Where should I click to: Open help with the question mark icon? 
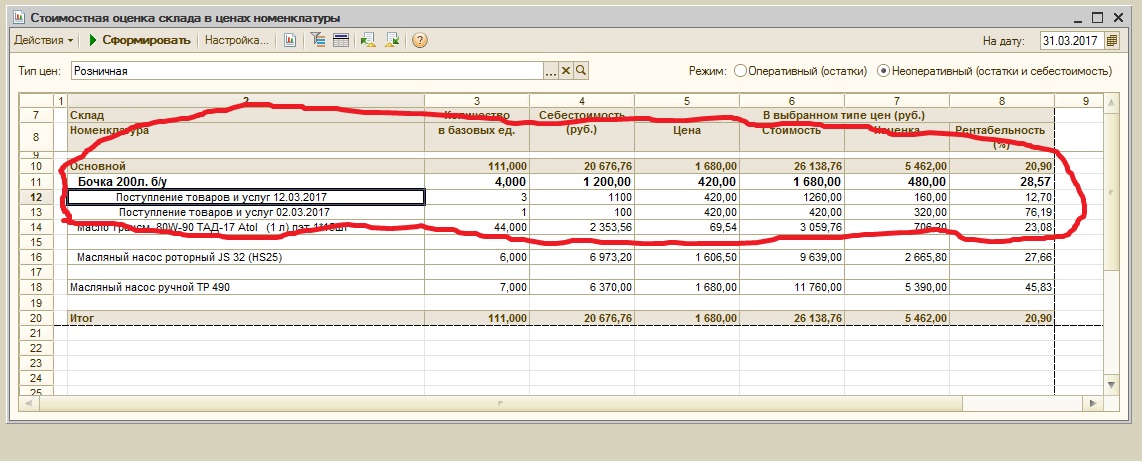point(420,41)
